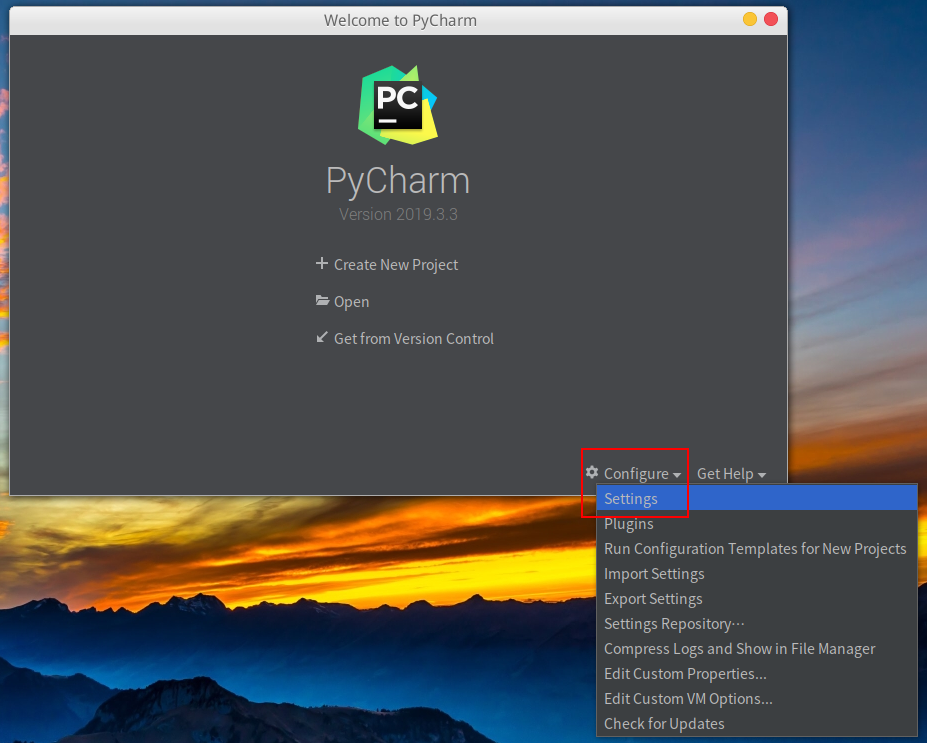Choose Export Settings menu entry
The height and width of the screenshot is (743, 927).
[757, 599]
